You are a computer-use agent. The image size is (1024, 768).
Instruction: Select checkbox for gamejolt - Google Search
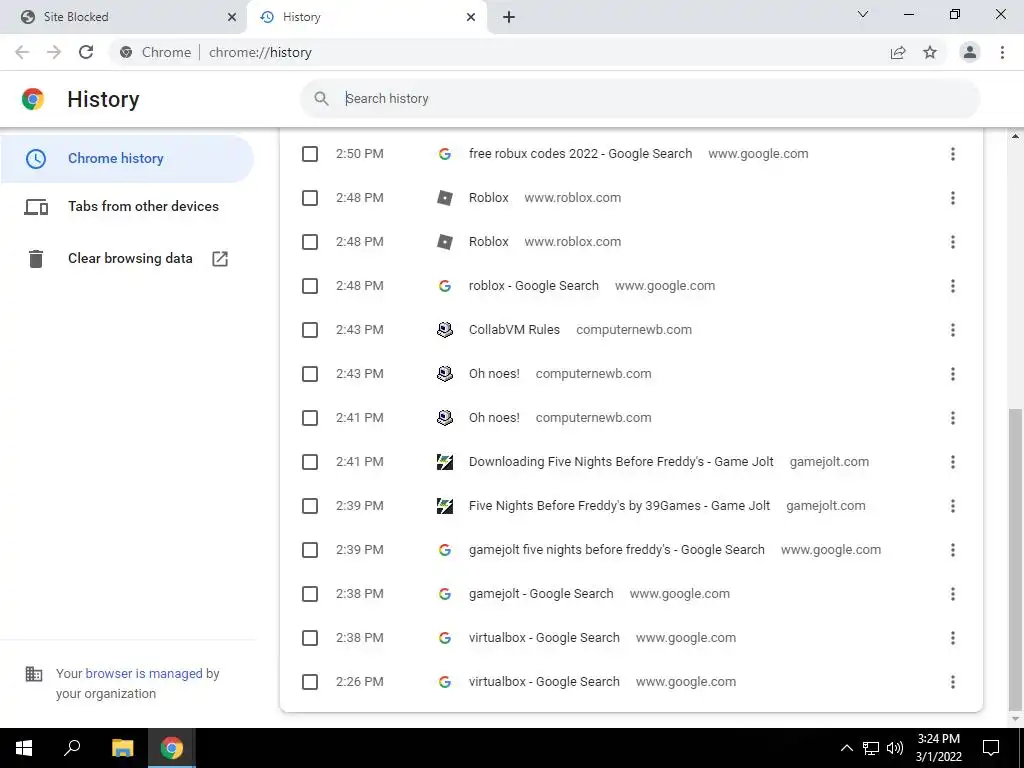coord(310,594)
